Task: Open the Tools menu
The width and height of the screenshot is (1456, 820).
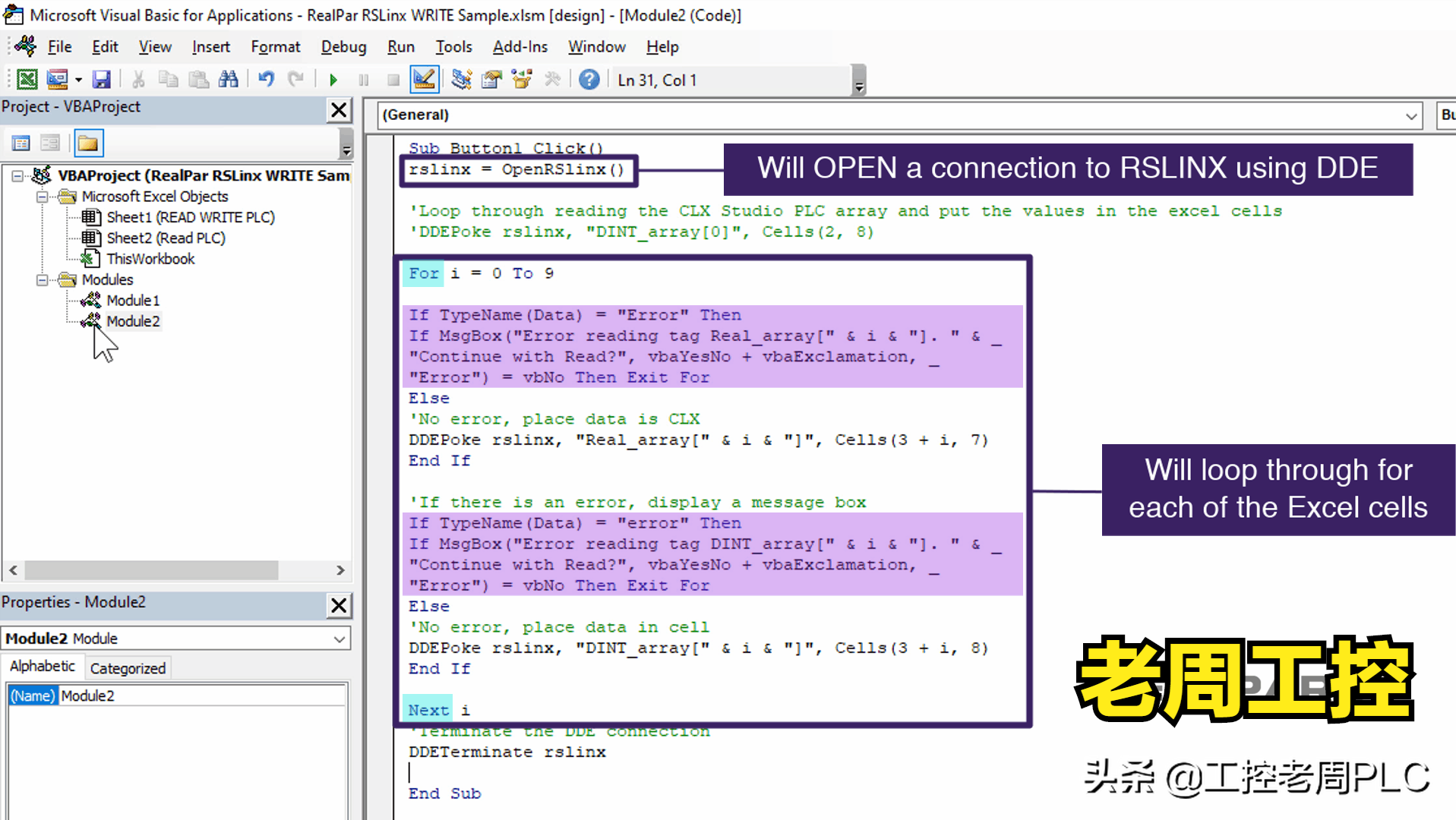Action: 453,47
